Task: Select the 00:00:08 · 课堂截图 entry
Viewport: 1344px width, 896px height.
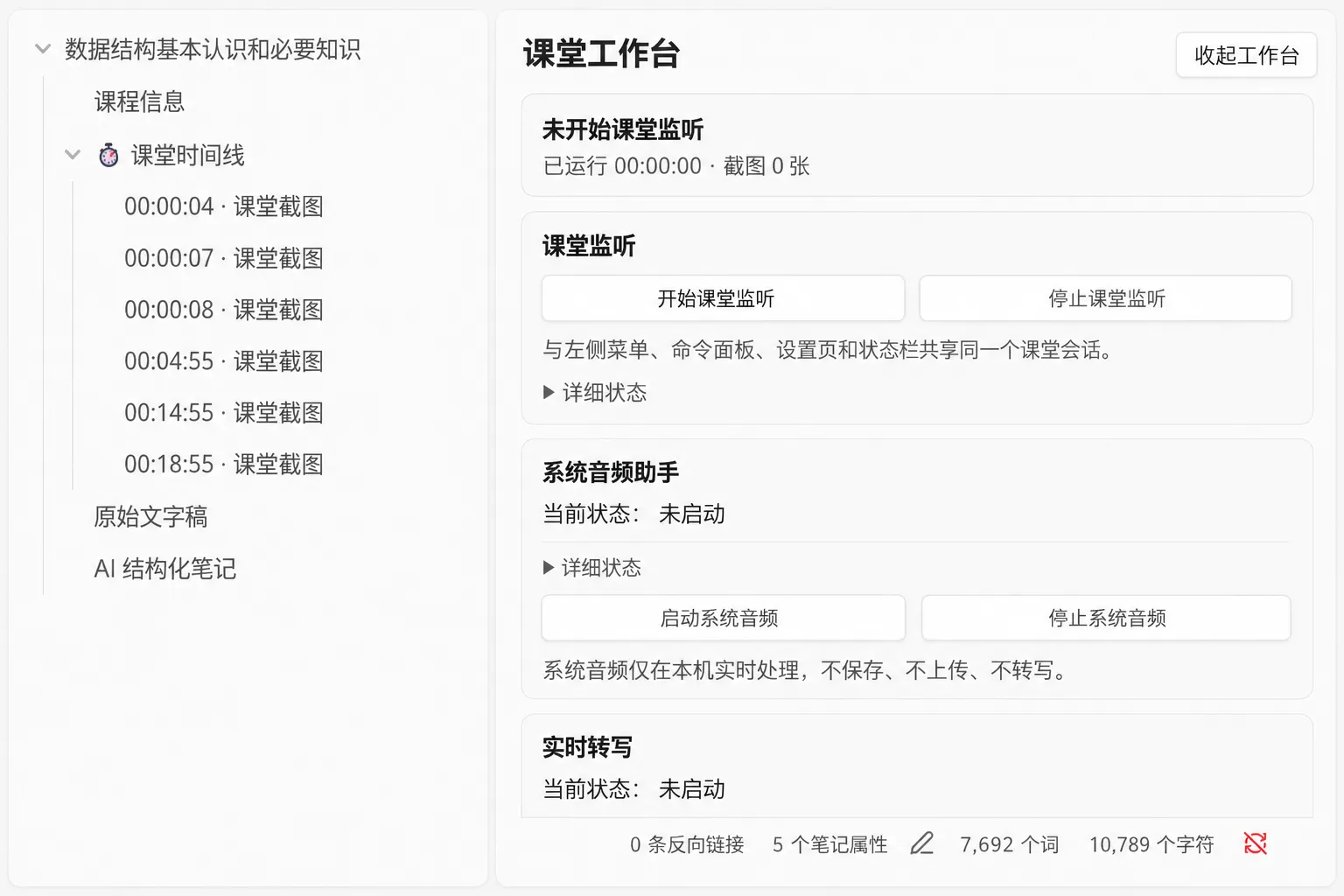Action: click(224, 310)
